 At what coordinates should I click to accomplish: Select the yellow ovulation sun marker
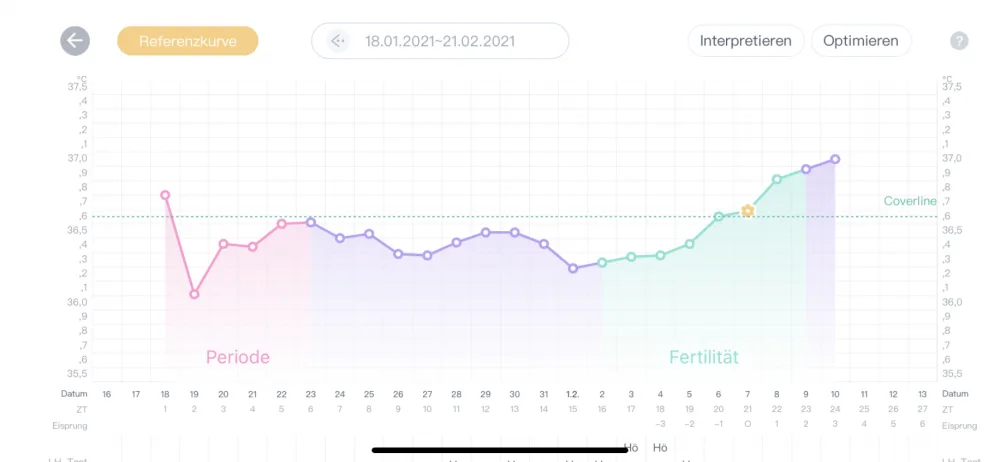[x=747, y=211]
